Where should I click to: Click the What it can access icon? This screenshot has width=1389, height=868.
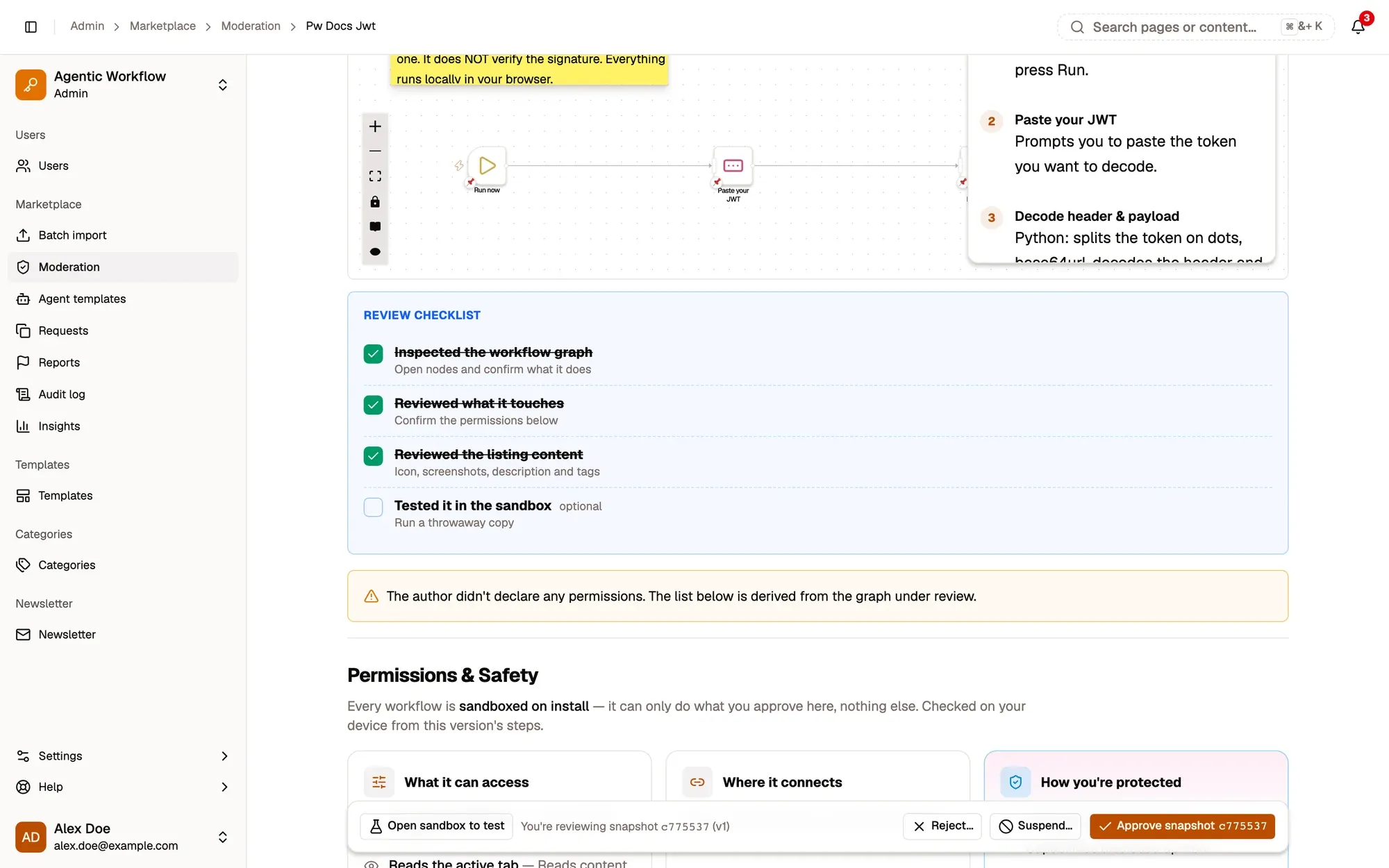pyautogui.click(x=379, y=783)
